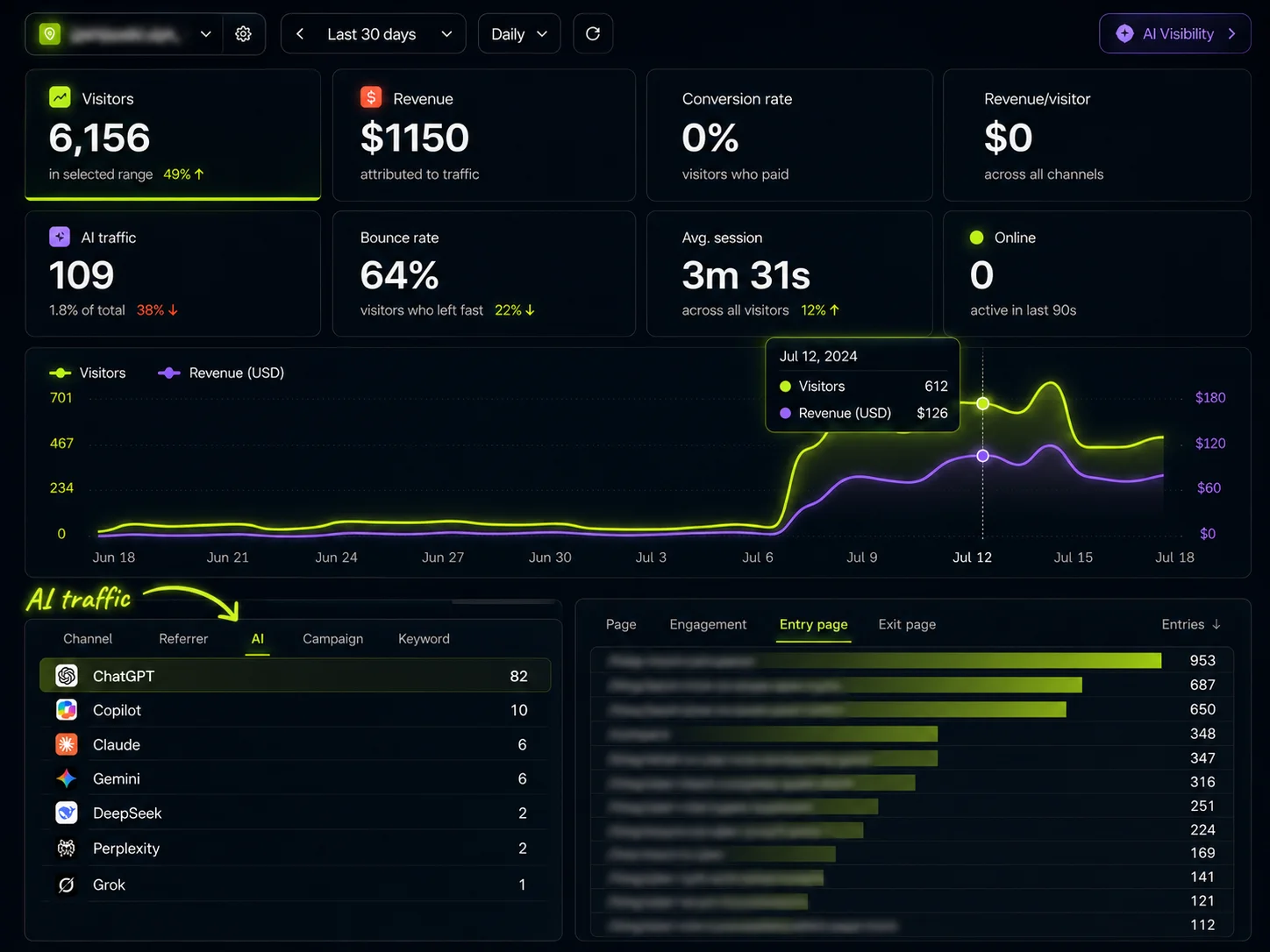
Task: Switch to the Campaign tab
Action: pyautogui.click(x=333, y=638)
